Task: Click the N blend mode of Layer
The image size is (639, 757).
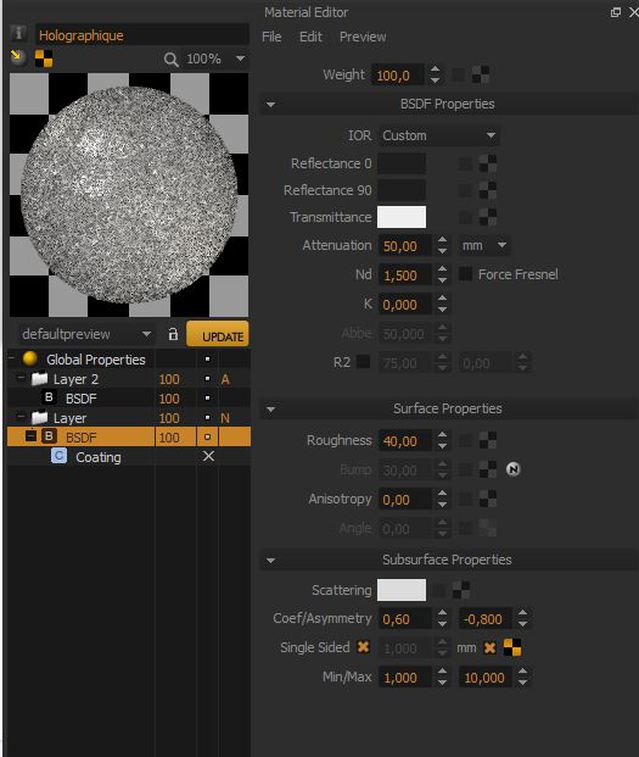Action: [x=225, y=418]
